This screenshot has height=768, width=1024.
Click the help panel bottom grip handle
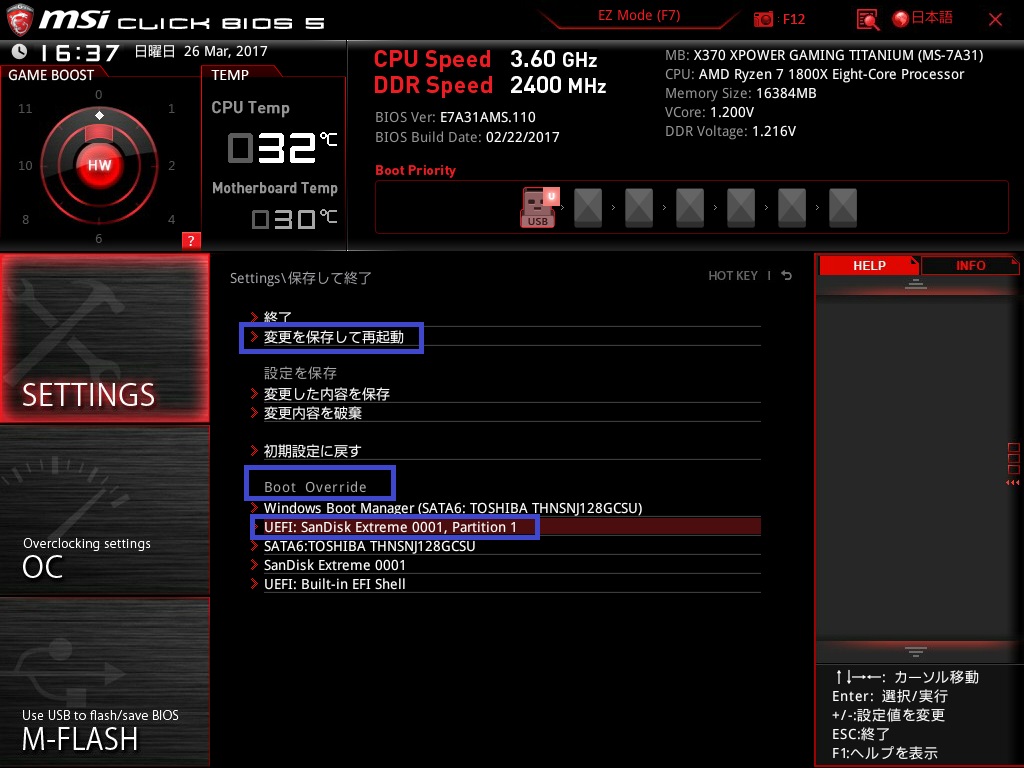tap(916, 652)
